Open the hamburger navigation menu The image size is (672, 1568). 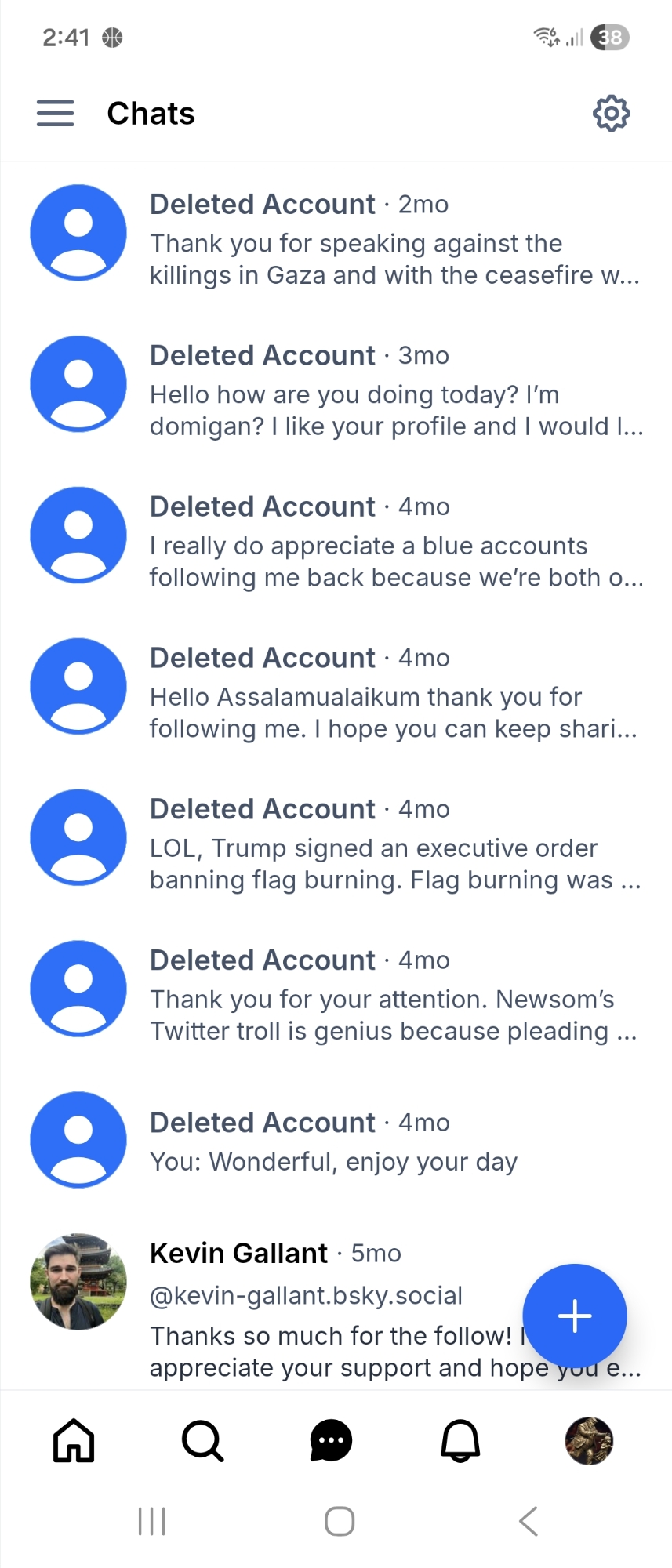pos(55,114)
